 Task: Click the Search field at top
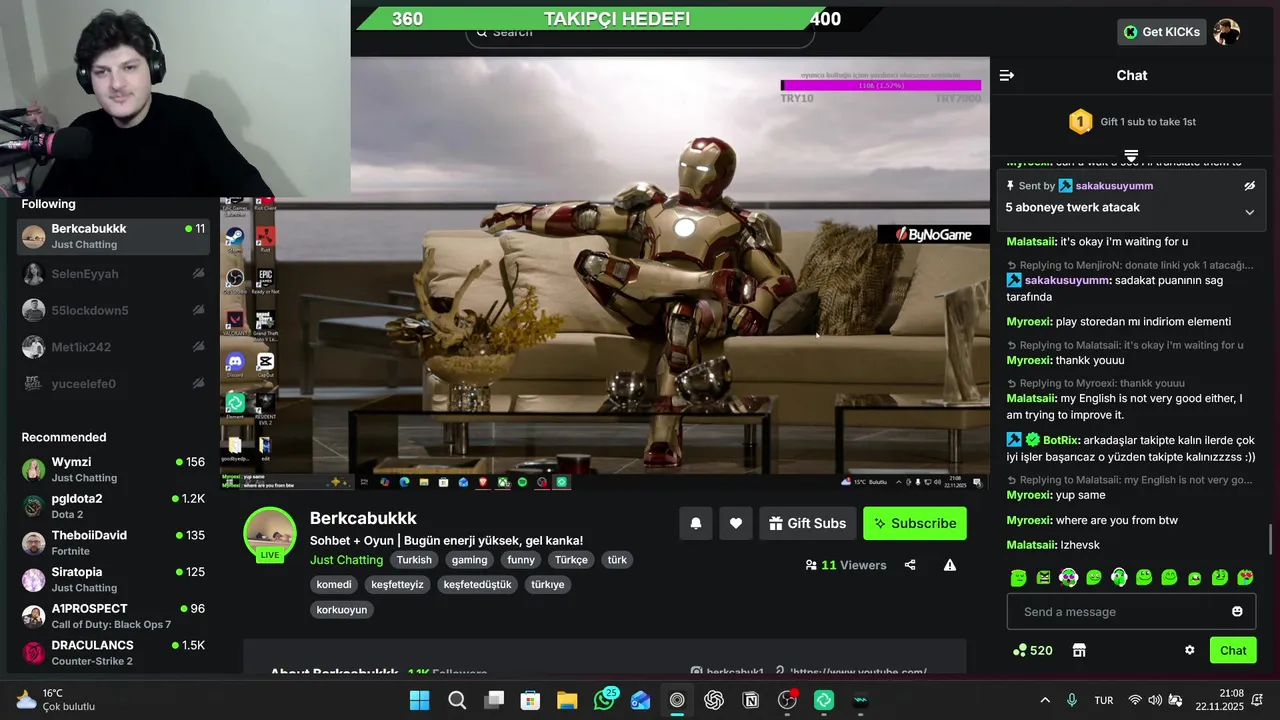coord(640,33)
